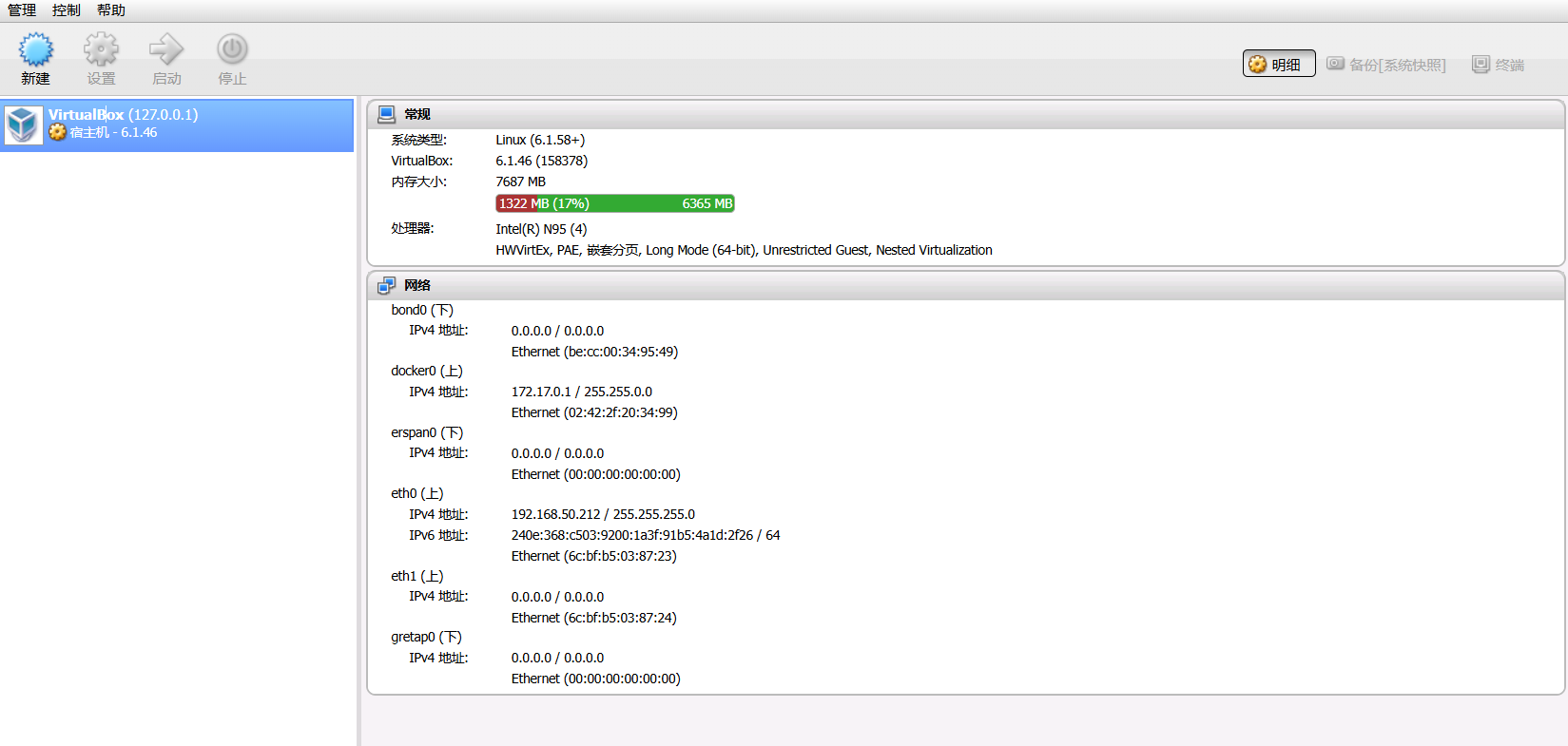Open 备份[系统快照] snapshots view

[x=1386, y=64]
